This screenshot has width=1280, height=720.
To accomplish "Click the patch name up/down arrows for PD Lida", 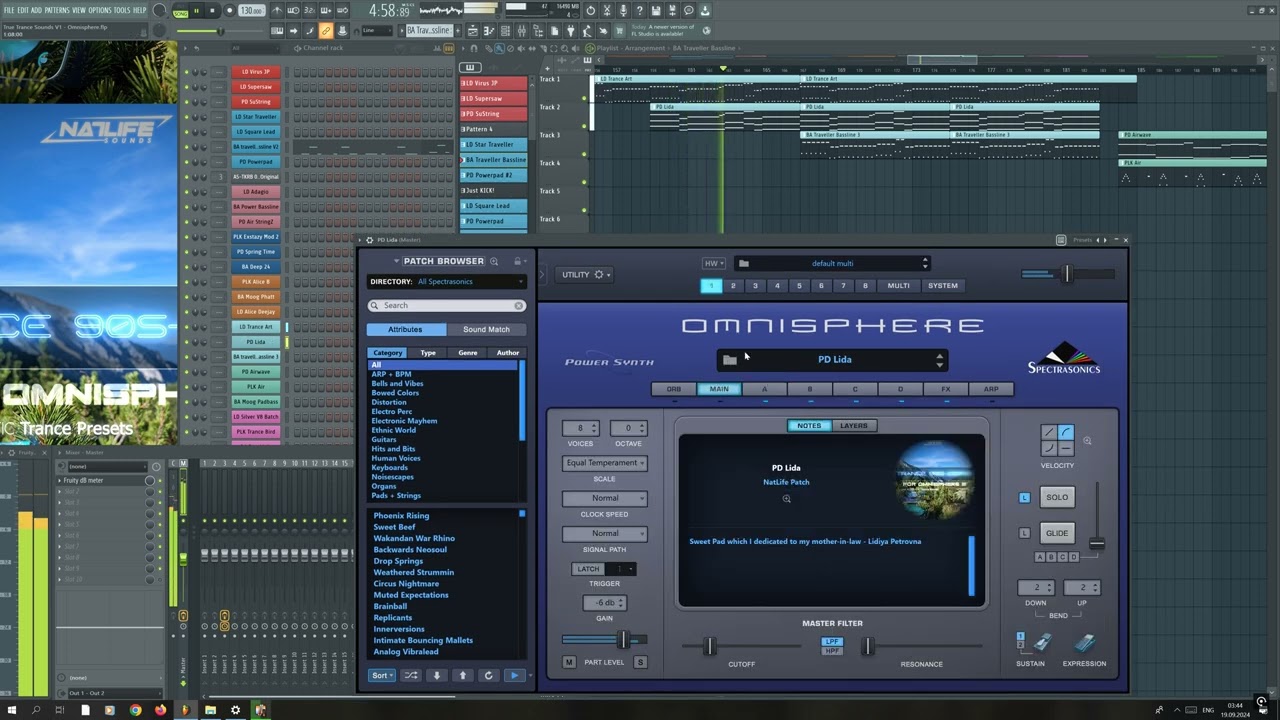I will [x=939, y=360].
